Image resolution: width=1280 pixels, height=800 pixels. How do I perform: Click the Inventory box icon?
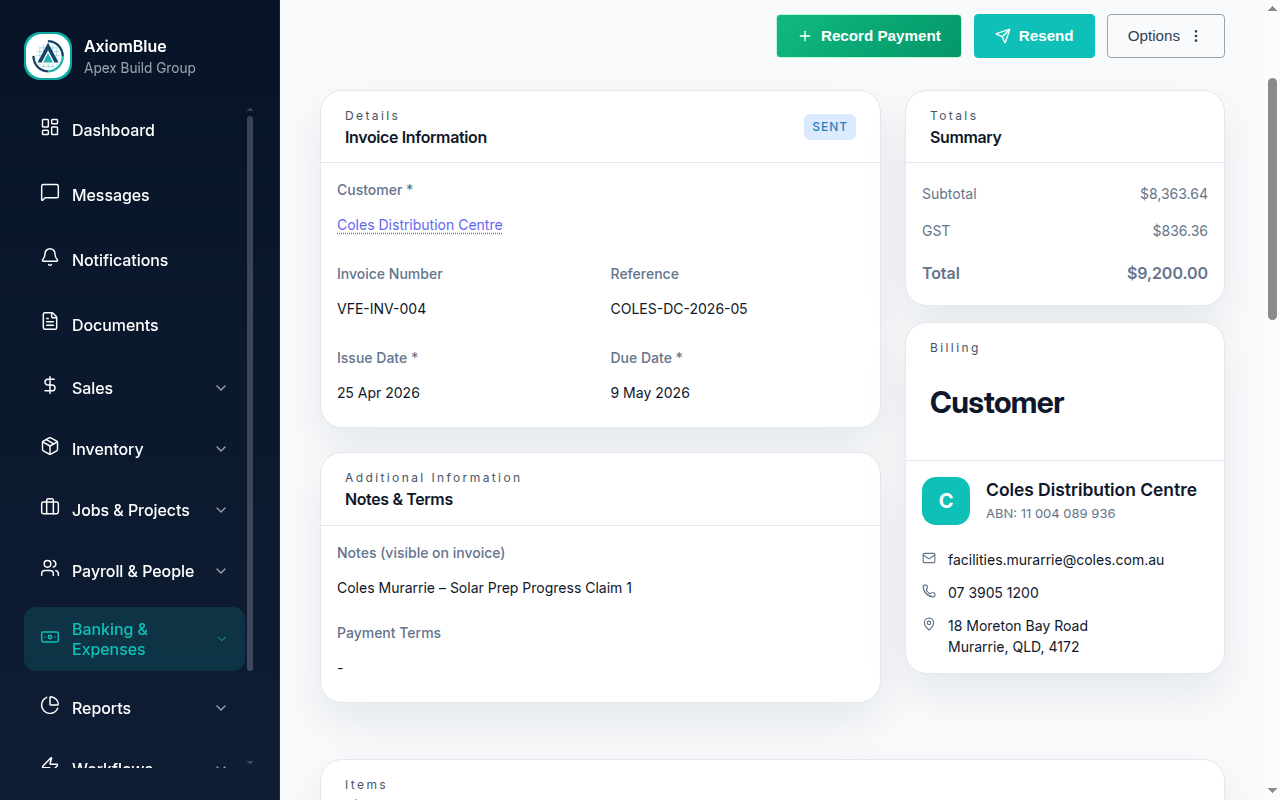tap(50, 446)
